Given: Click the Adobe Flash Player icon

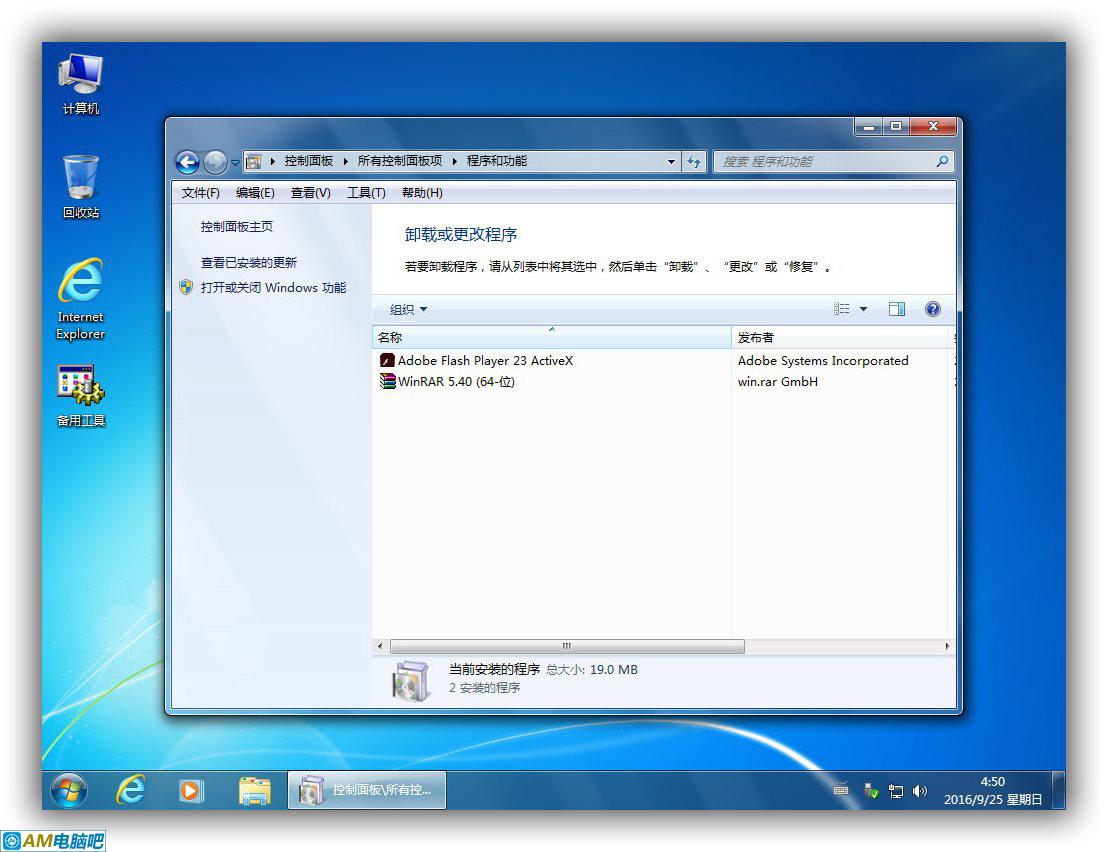Looking at the screenshot, I should 387,360.
